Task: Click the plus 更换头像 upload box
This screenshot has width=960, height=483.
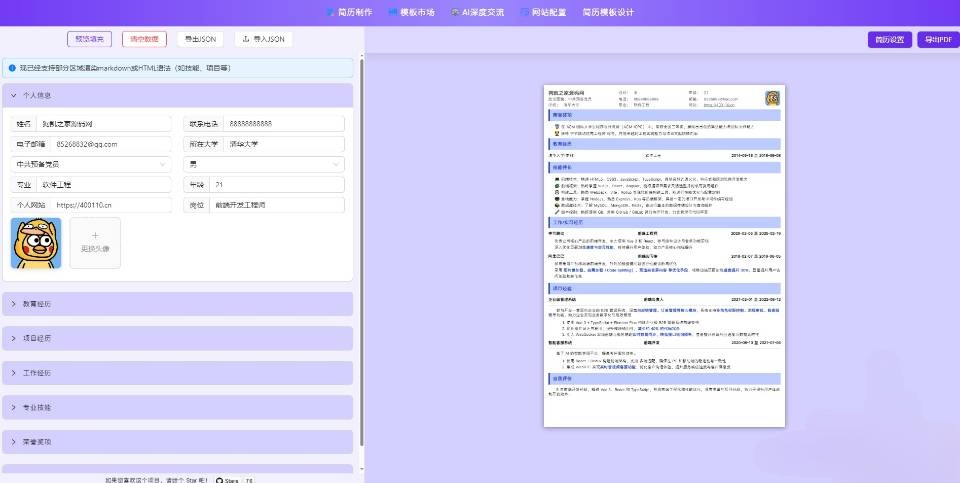Action: point(95,243)
